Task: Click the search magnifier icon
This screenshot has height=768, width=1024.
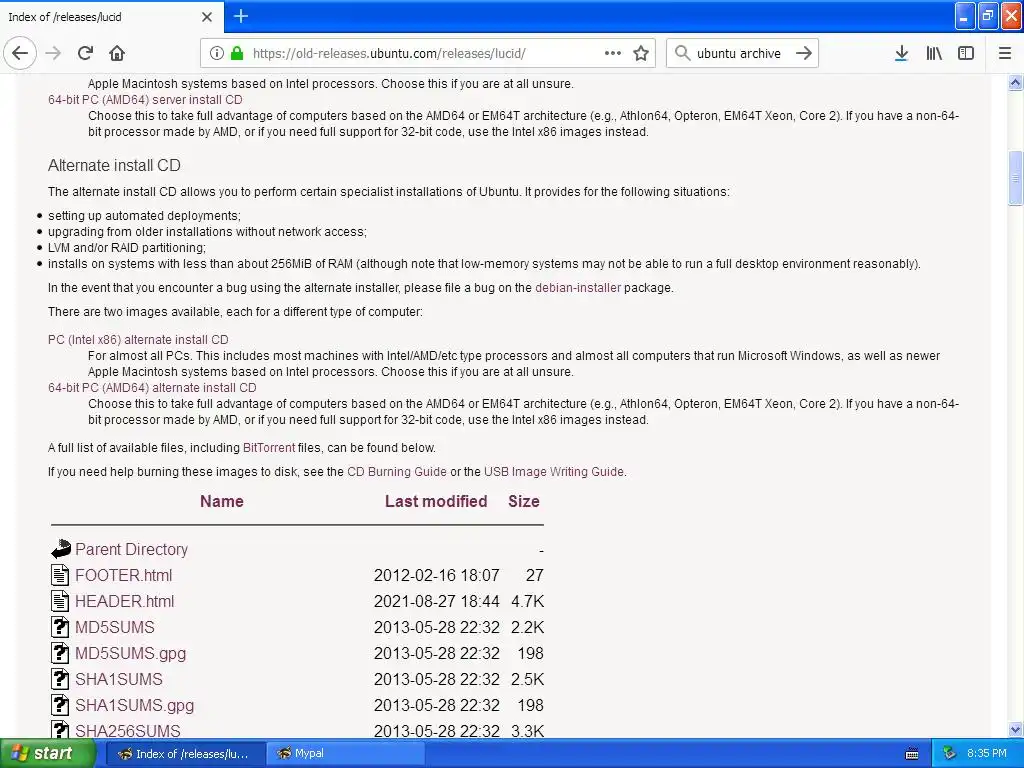Action: click(x=682, y=53)
